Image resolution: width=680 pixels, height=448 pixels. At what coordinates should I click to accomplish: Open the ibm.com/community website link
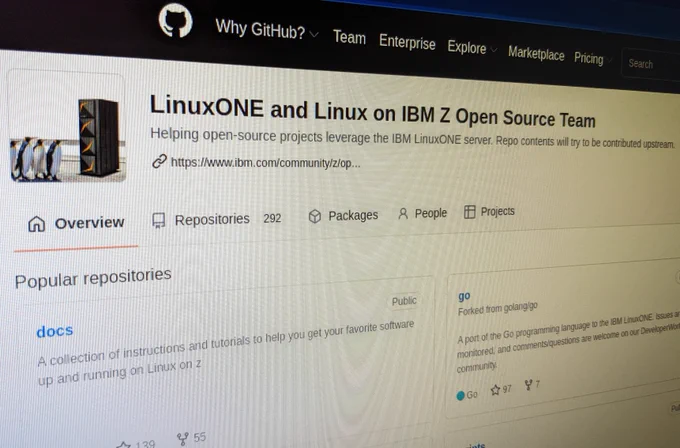[x=265, y=163]
